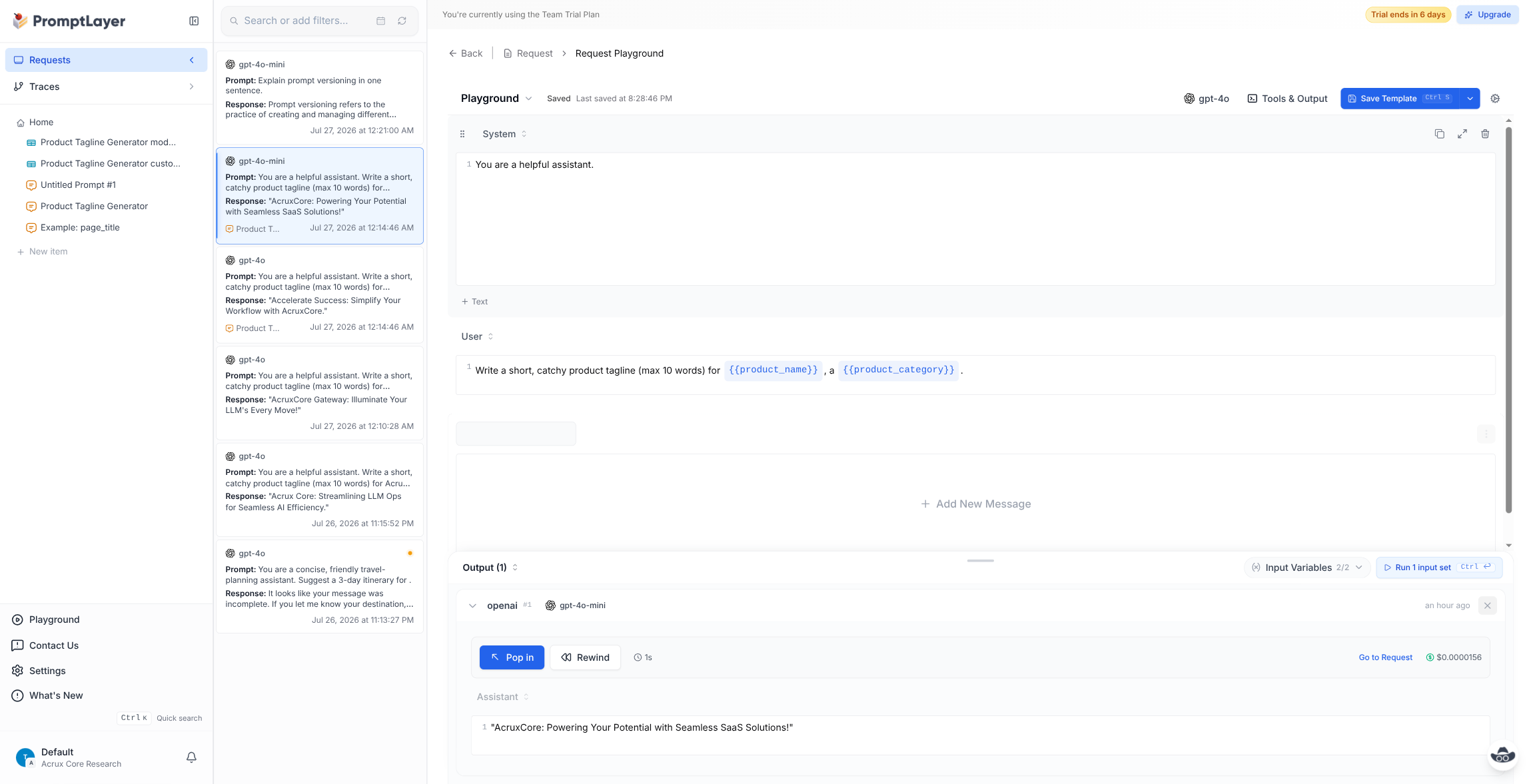Viewport: 1535px width, 784px height.
Task: Open request from Jul 26 11:15:52 PM
Action: (x=320, y=489)
